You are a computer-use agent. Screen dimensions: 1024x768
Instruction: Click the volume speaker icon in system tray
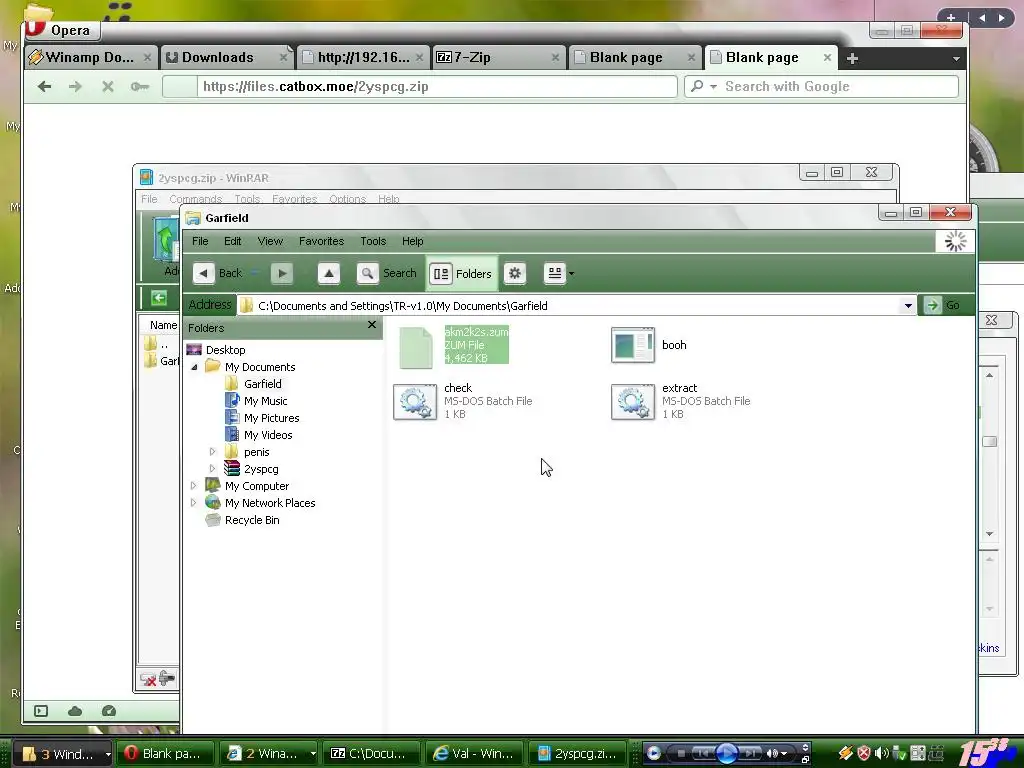[881, 753]
